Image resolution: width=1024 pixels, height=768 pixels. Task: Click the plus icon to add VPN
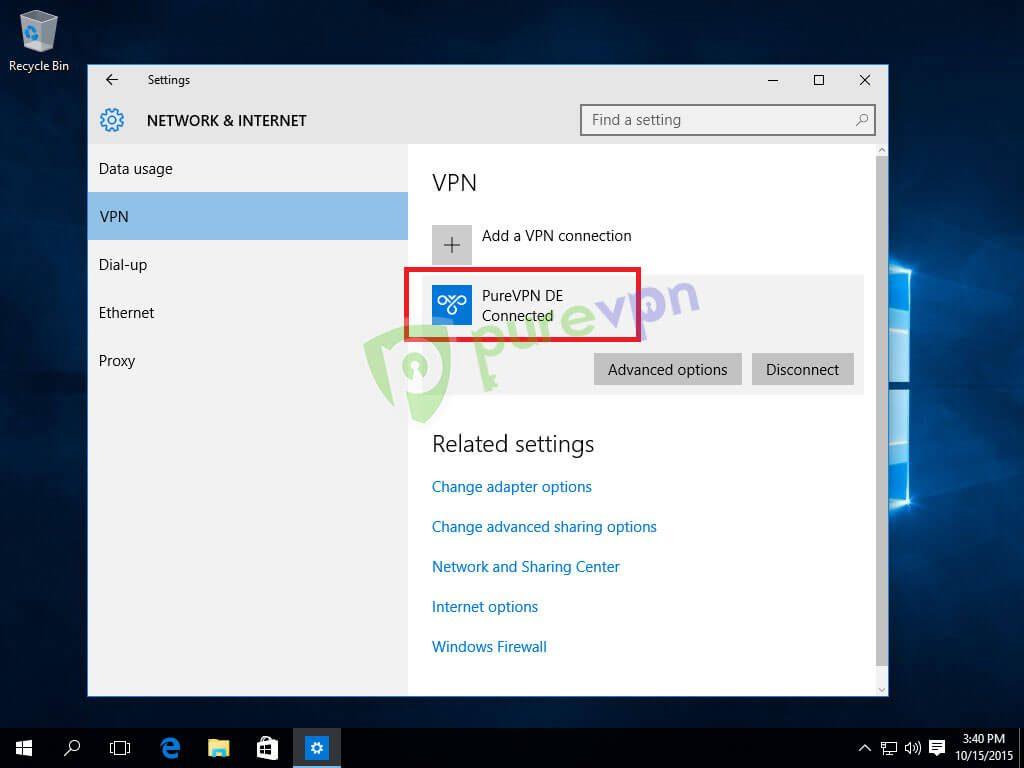pyautogui.click(x=451, y=244)
